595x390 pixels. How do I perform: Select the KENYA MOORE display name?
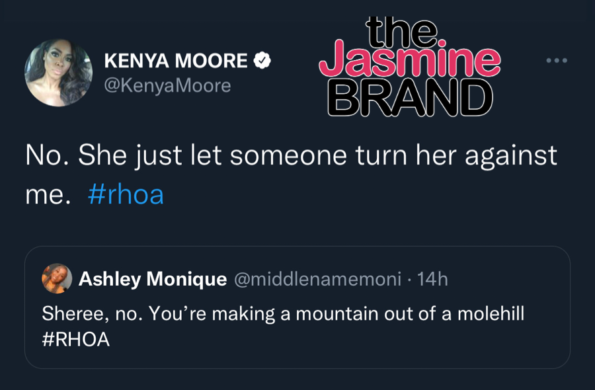pos(176,61)
